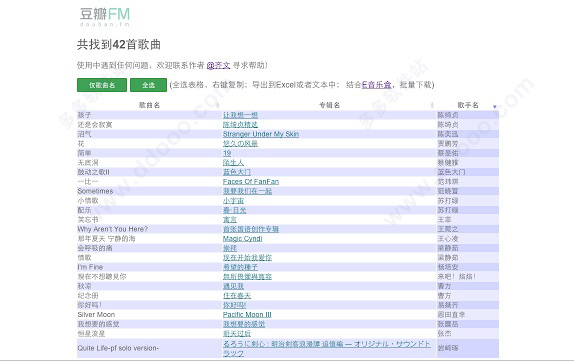Open album Stranger Under My Skin
This screenshot has width=574, height=361.
[261, 134]
